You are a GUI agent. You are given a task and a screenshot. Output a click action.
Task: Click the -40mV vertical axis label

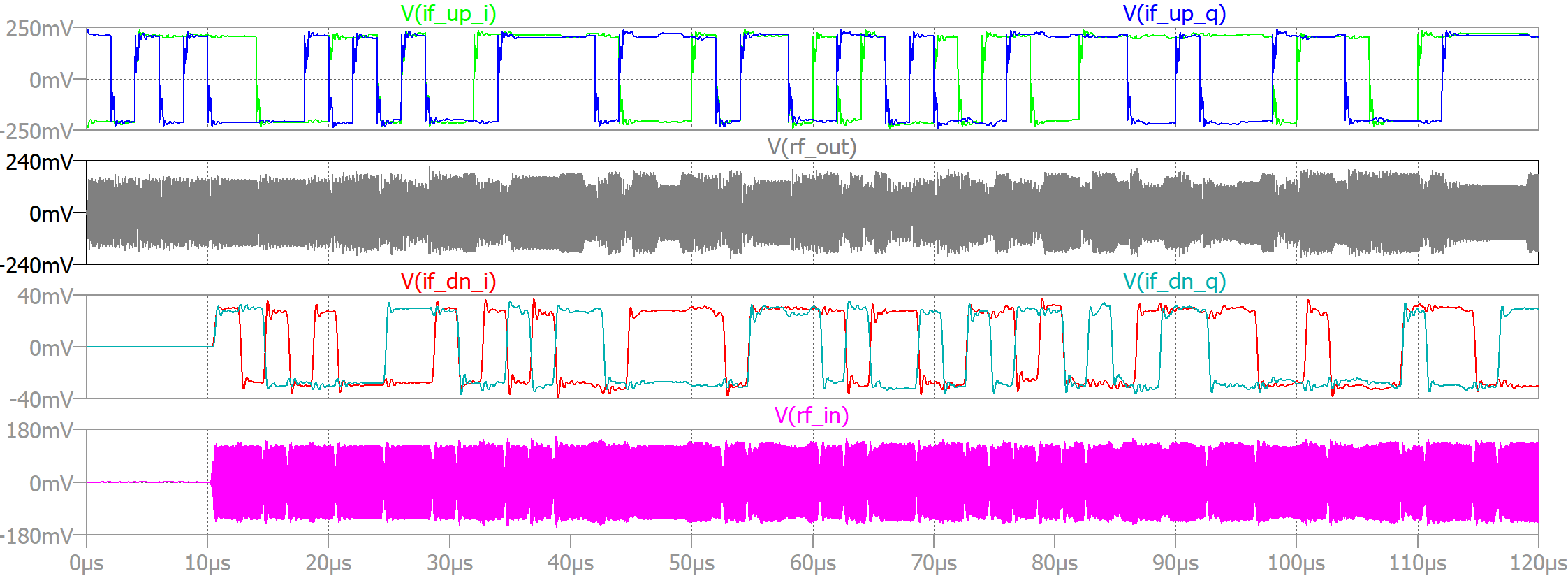(41, 400)
